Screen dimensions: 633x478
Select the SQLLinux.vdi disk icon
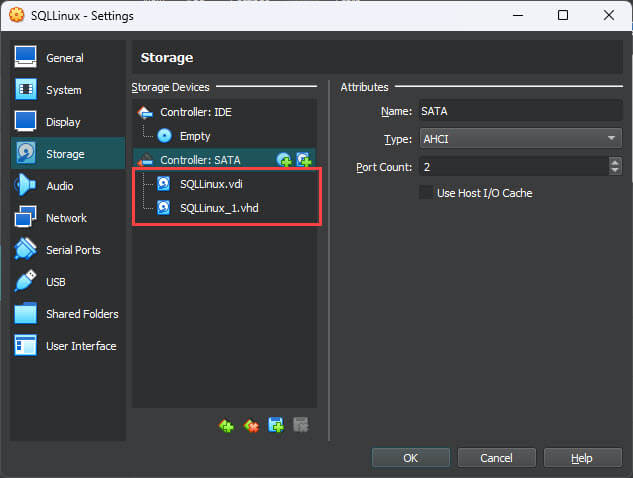click(x=165, y=184)
